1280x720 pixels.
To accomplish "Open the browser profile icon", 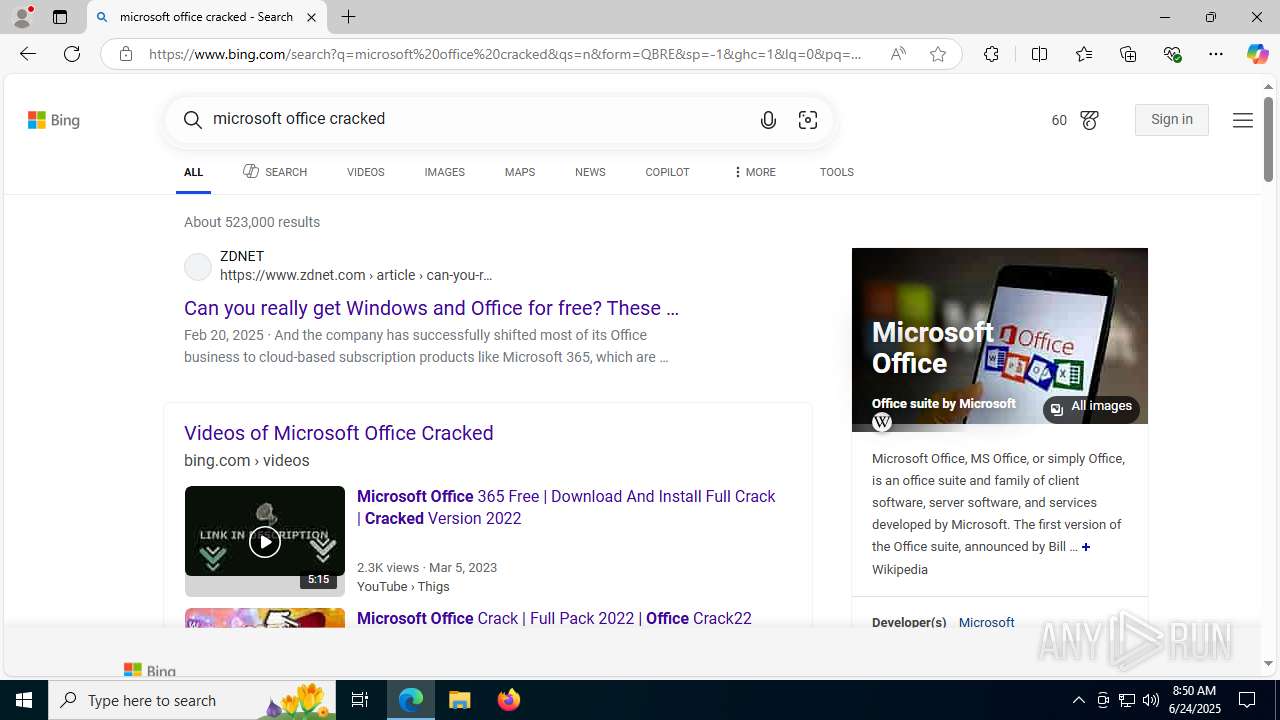I will pos(22,17).
